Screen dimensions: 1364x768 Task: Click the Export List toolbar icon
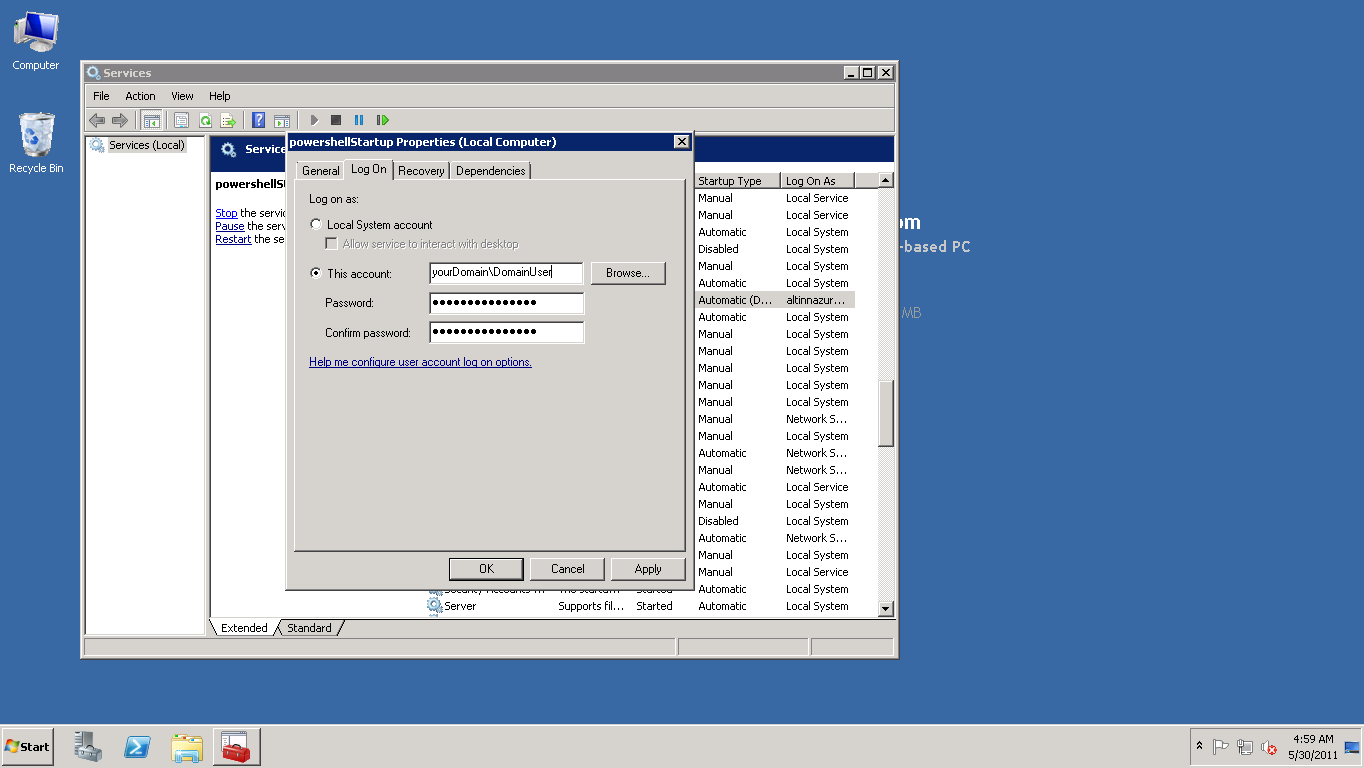pyautogui.click(x=228, y=120)
